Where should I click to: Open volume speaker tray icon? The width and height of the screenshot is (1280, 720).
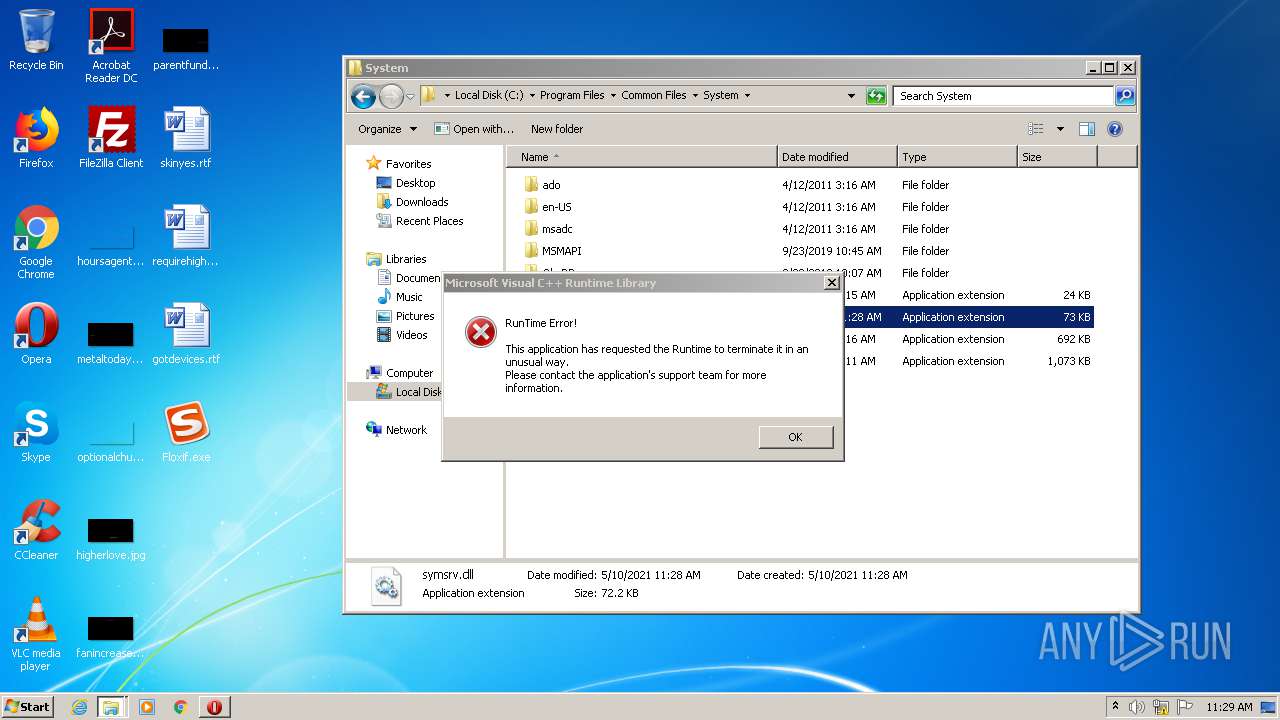point(1136,707)
